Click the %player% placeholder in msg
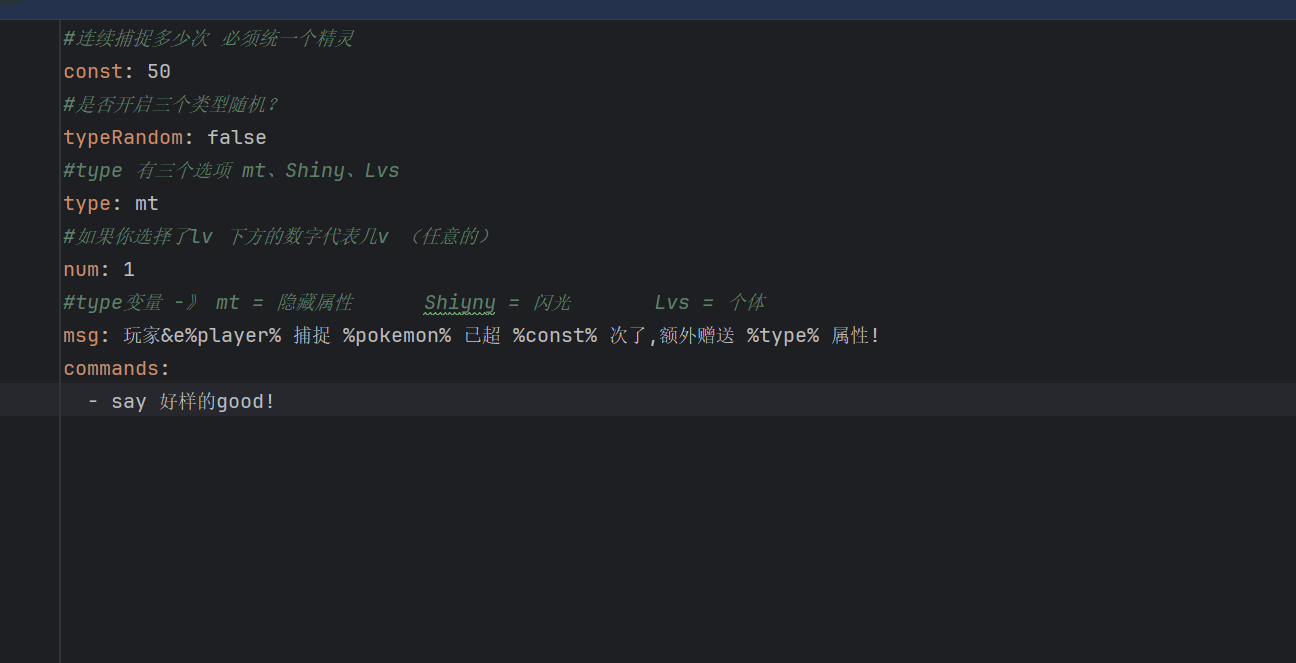Image resolution: width=1296 pixels, height=663 pixels. coord(233,336)
